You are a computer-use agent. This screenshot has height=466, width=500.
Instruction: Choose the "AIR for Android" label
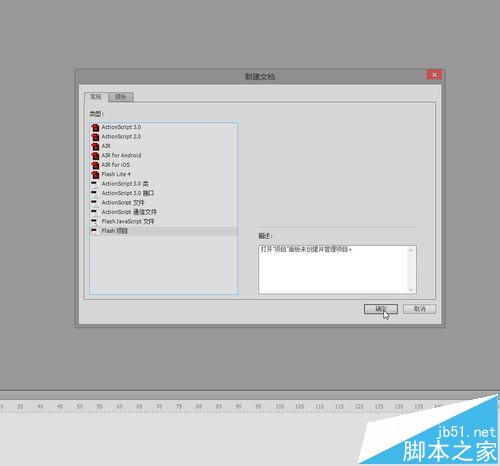(x=121, y=155)
